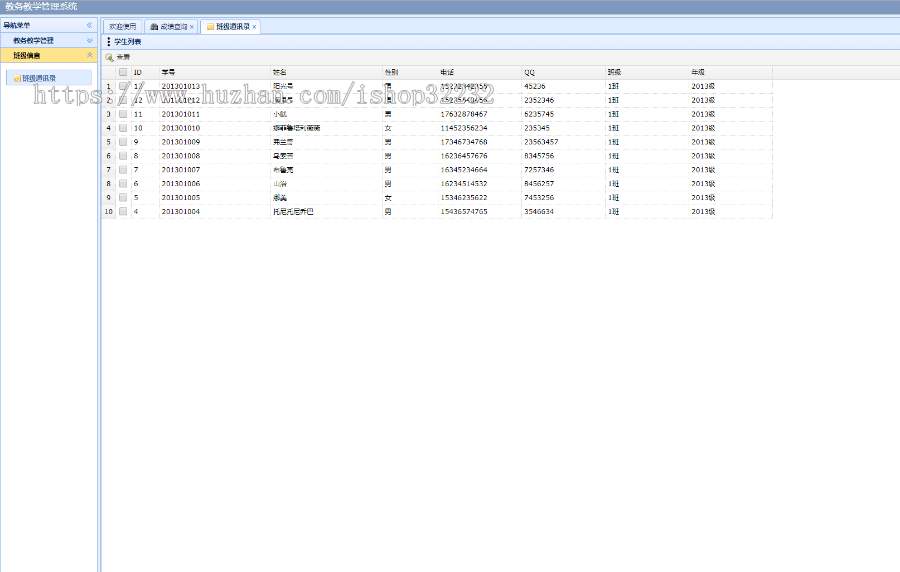
Task: Select the checkbox for student 201301004
Action: coord(123,212)
